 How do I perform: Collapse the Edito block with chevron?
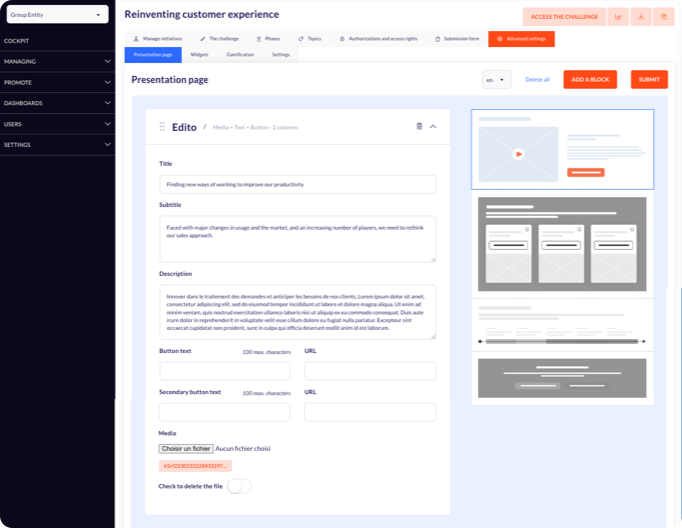pos(433,127)
